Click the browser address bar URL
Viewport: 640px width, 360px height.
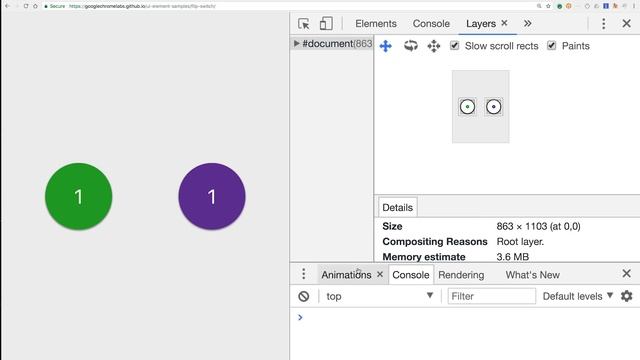[x=142, y=6]
